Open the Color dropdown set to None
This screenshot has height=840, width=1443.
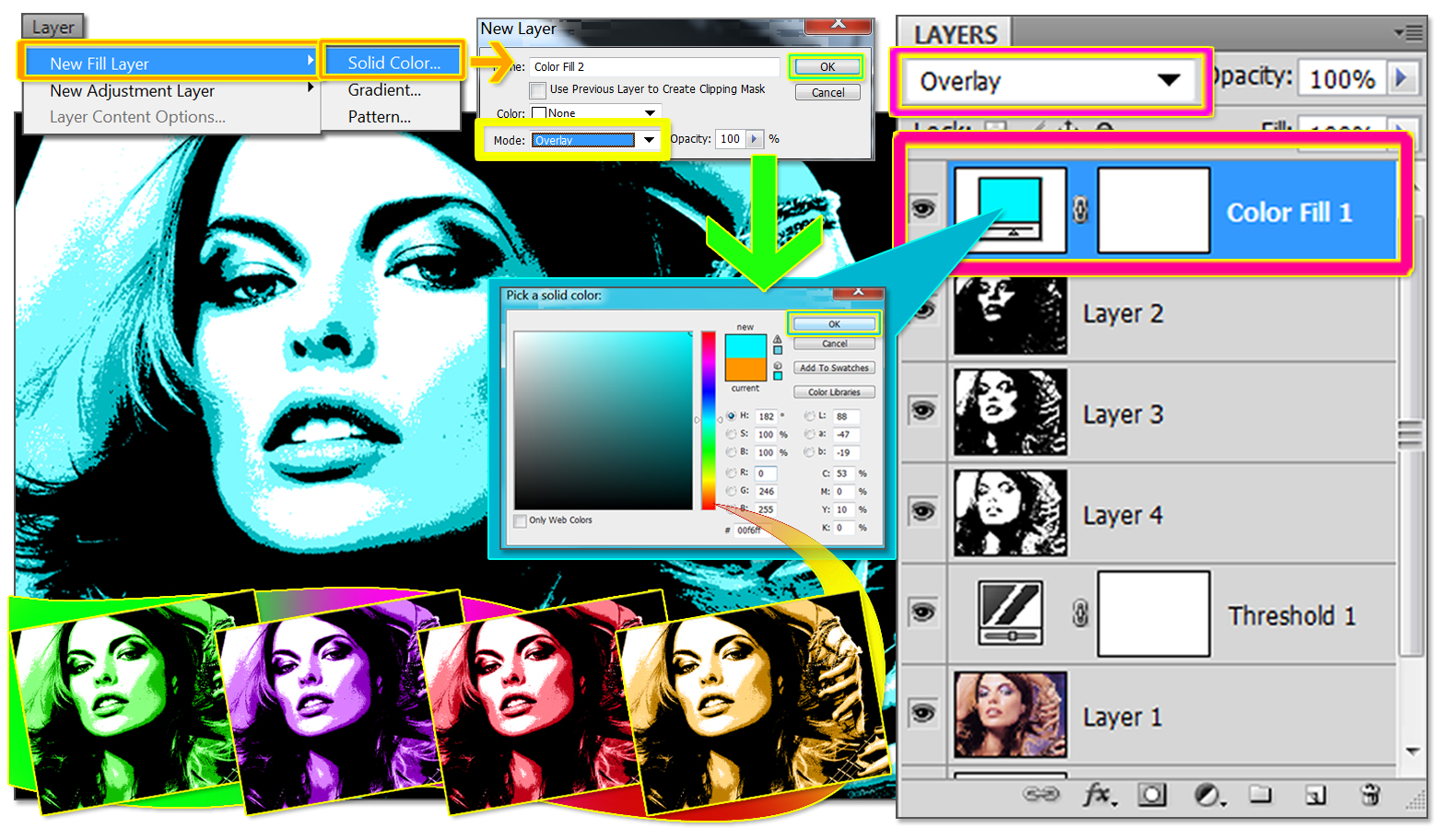click(594, 111)
